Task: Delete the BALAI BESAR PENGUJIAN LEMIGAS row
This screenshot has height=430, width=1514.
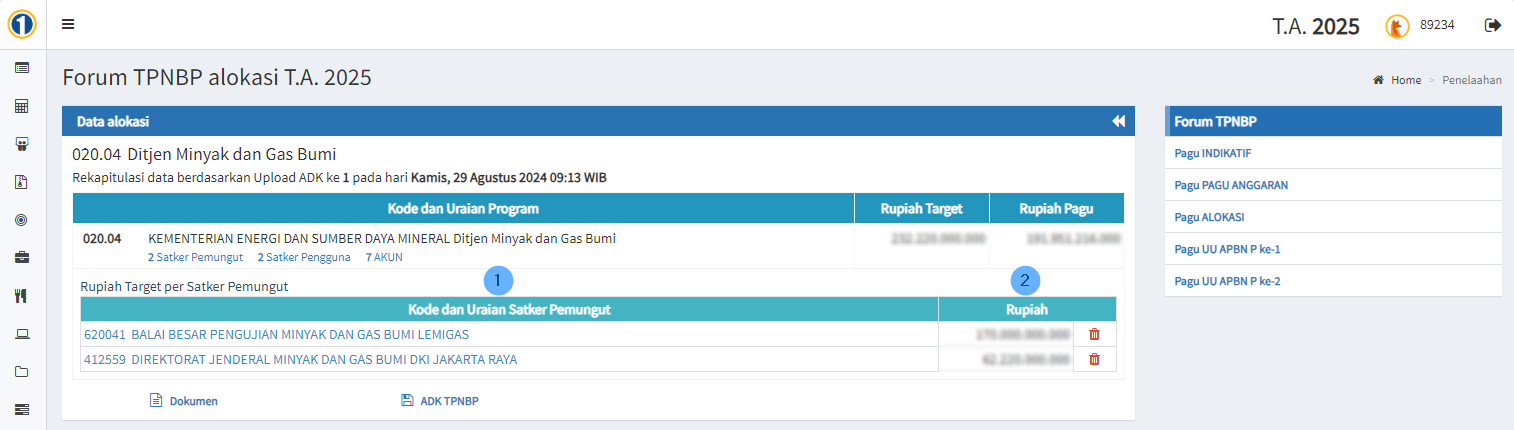Action: tap(1094, 334)
